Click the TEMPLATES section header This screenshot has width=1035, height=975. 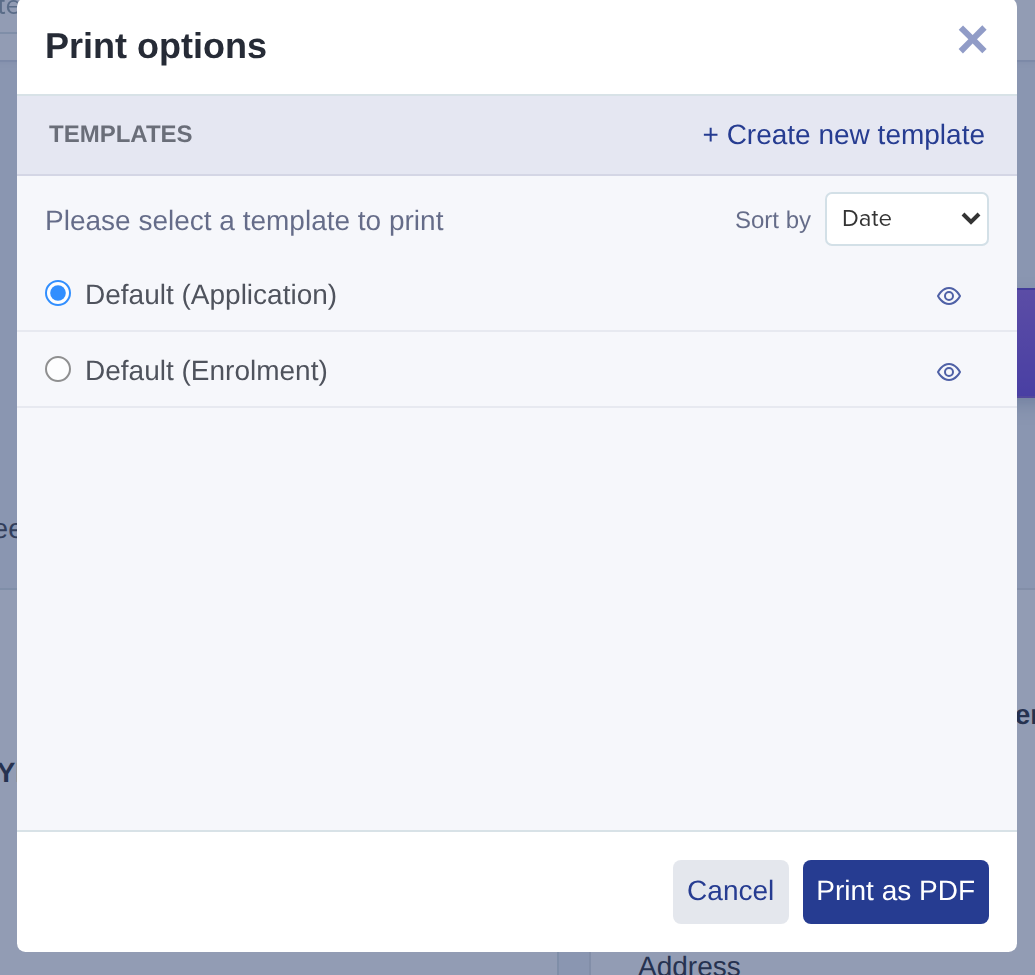(x=120, y=134)
